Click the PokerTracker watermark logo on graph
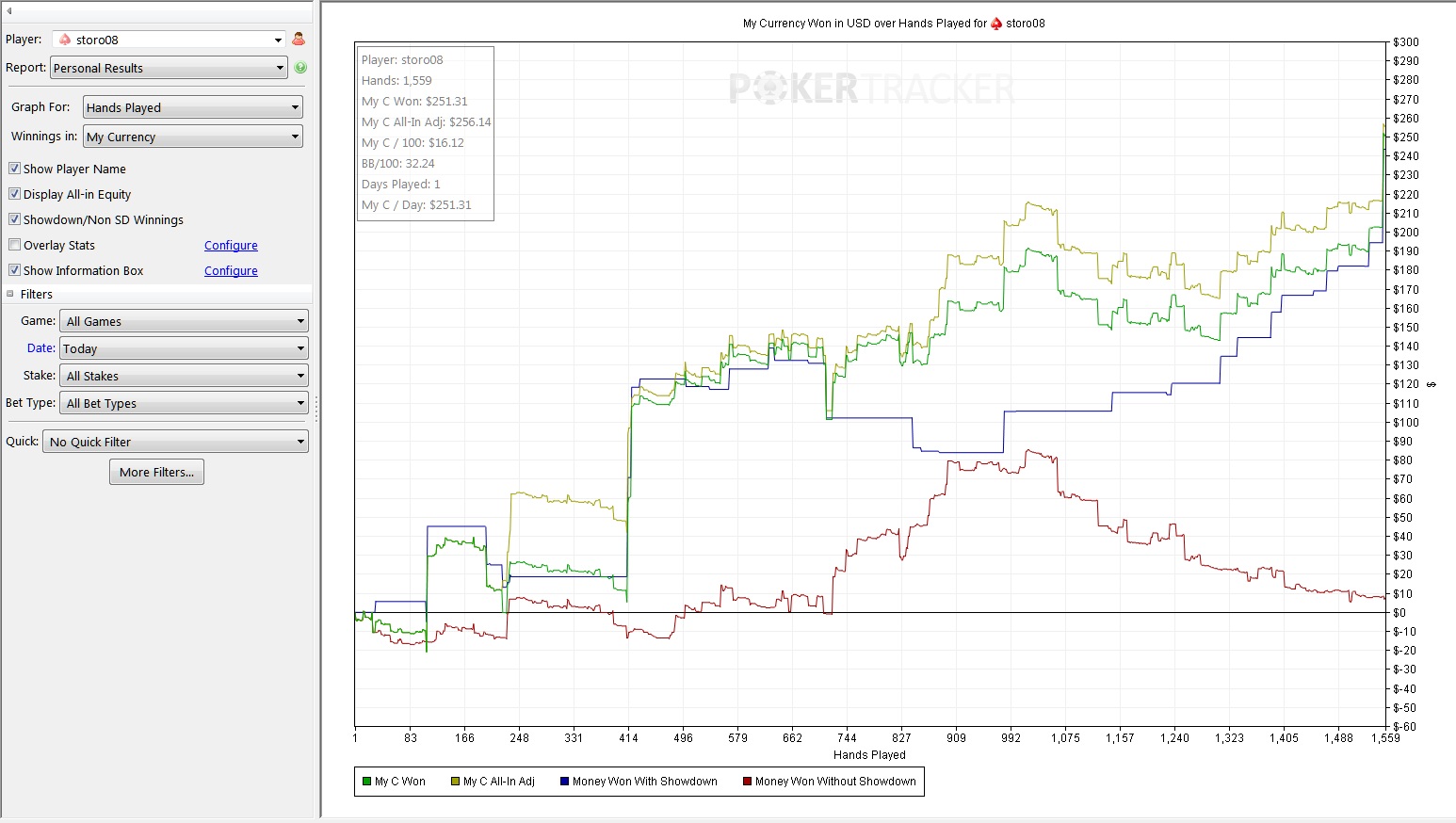1456x823 pixels. coord(871,89)
